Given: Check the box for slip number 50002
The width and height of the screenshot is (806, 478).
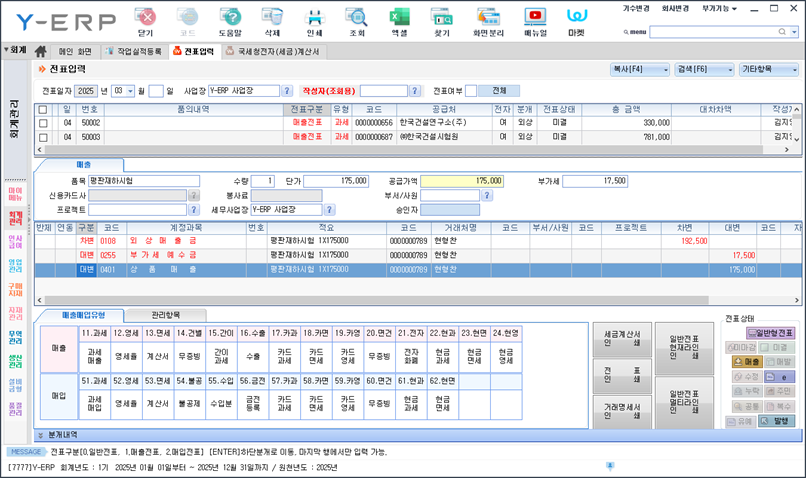Looking at the screenshot, I should click(x=43, y=122).
